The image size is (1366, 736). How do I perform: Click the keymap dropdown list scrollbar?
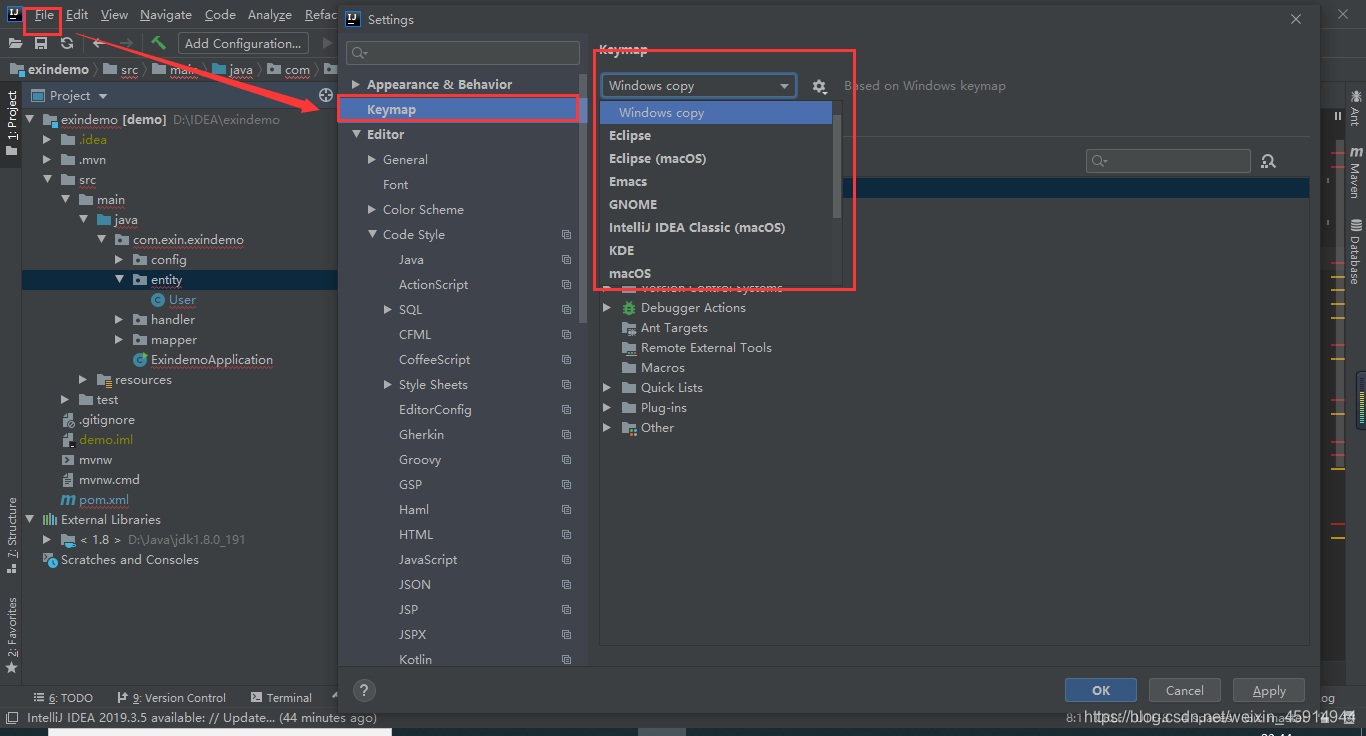(837, 166)
